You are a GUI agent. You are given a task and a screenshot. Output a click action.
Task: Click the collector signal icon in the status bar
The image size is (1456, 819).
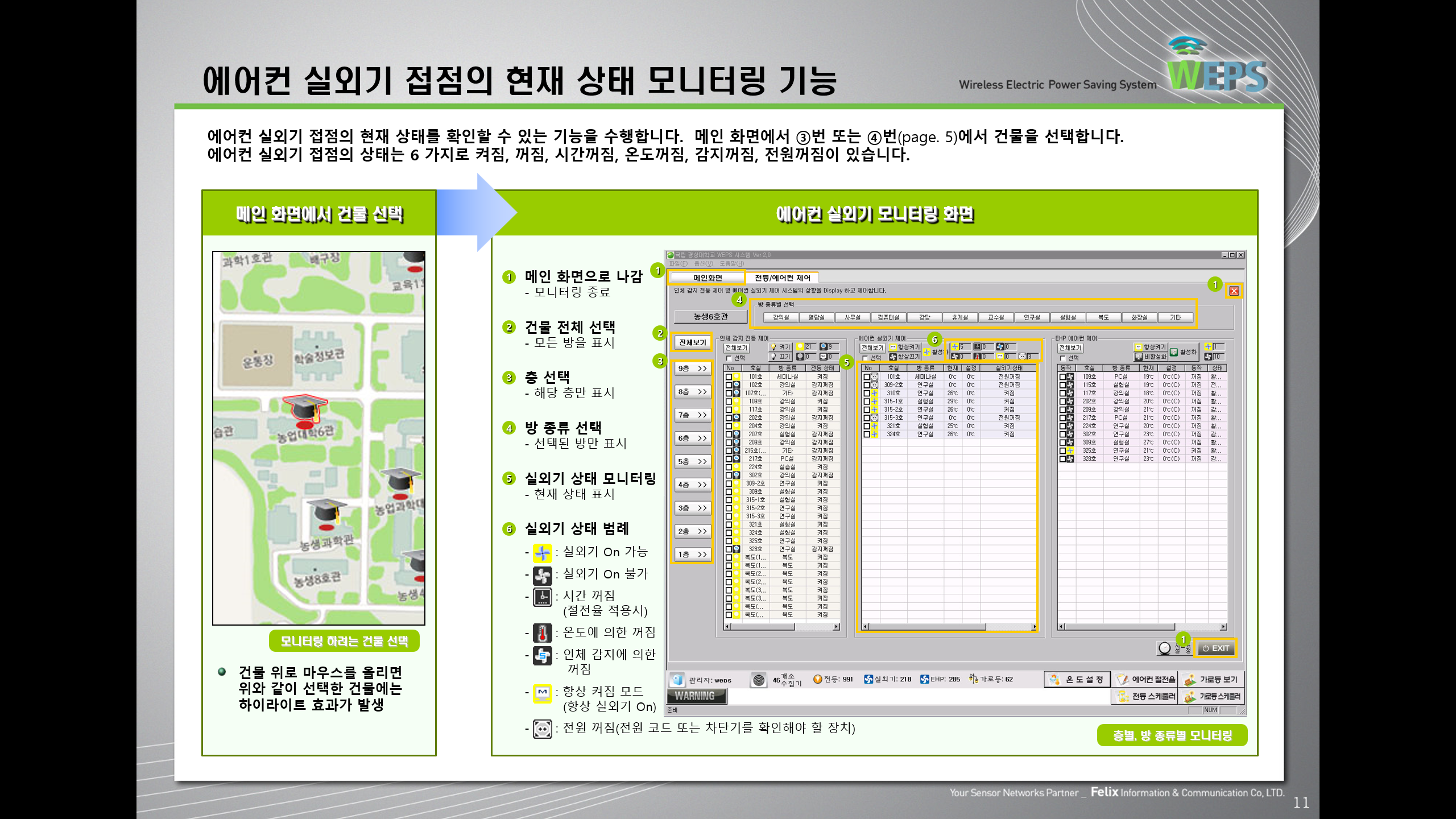[758, 679]
